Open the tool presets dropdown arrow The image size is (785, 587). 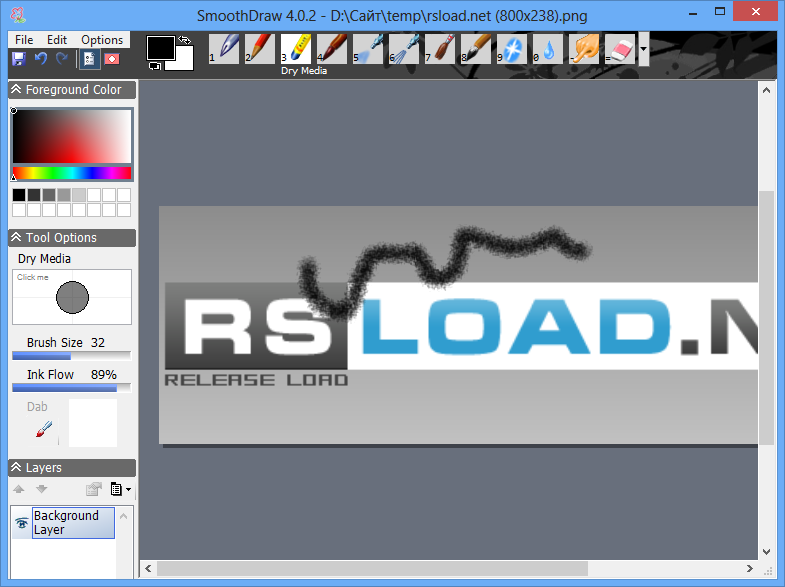(644, 49)
